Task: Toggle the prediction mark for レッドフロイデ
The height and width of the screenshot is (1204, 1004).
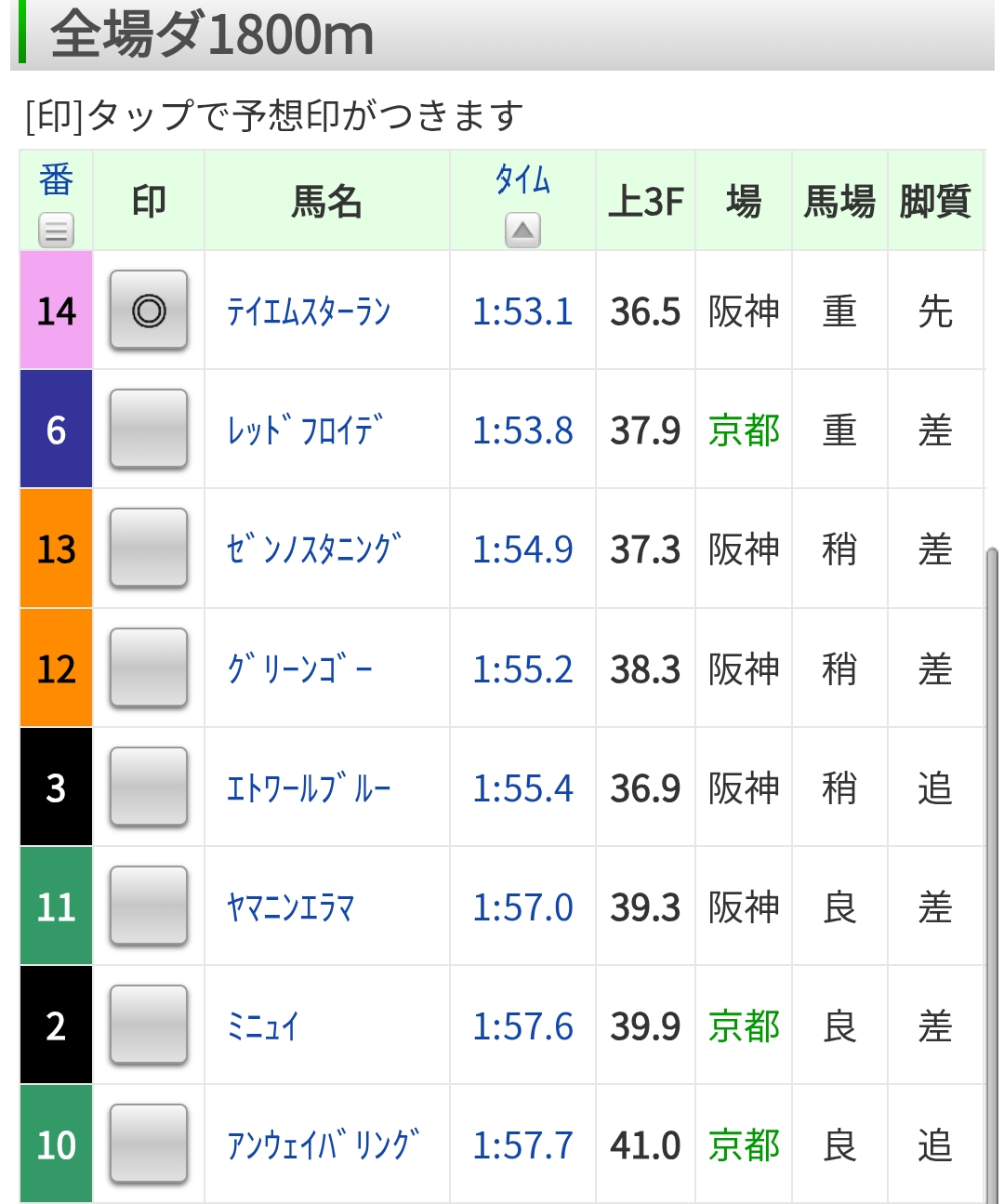Action: click(149, 430)
